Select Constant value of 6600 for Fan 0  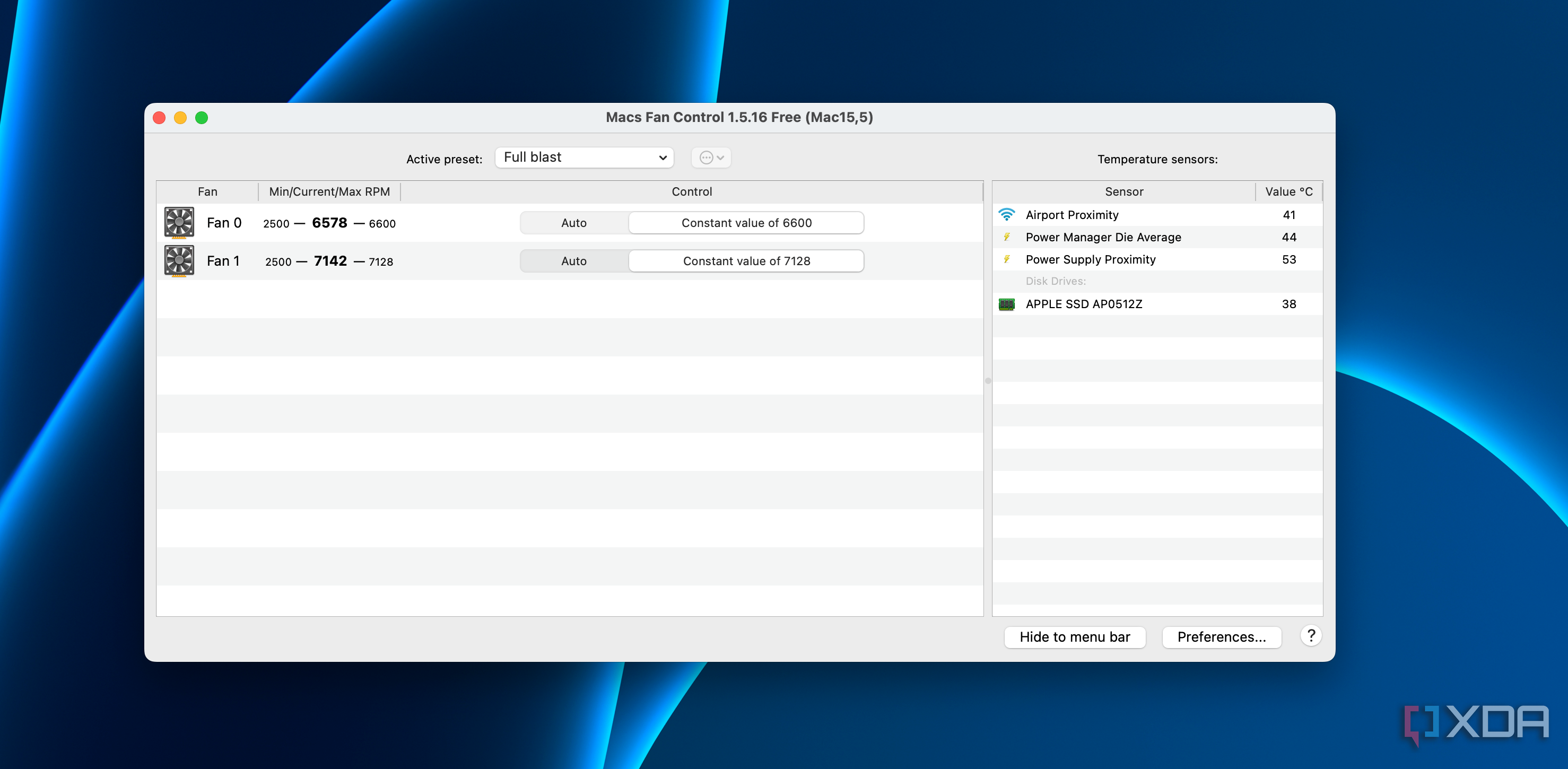[746, 223]
